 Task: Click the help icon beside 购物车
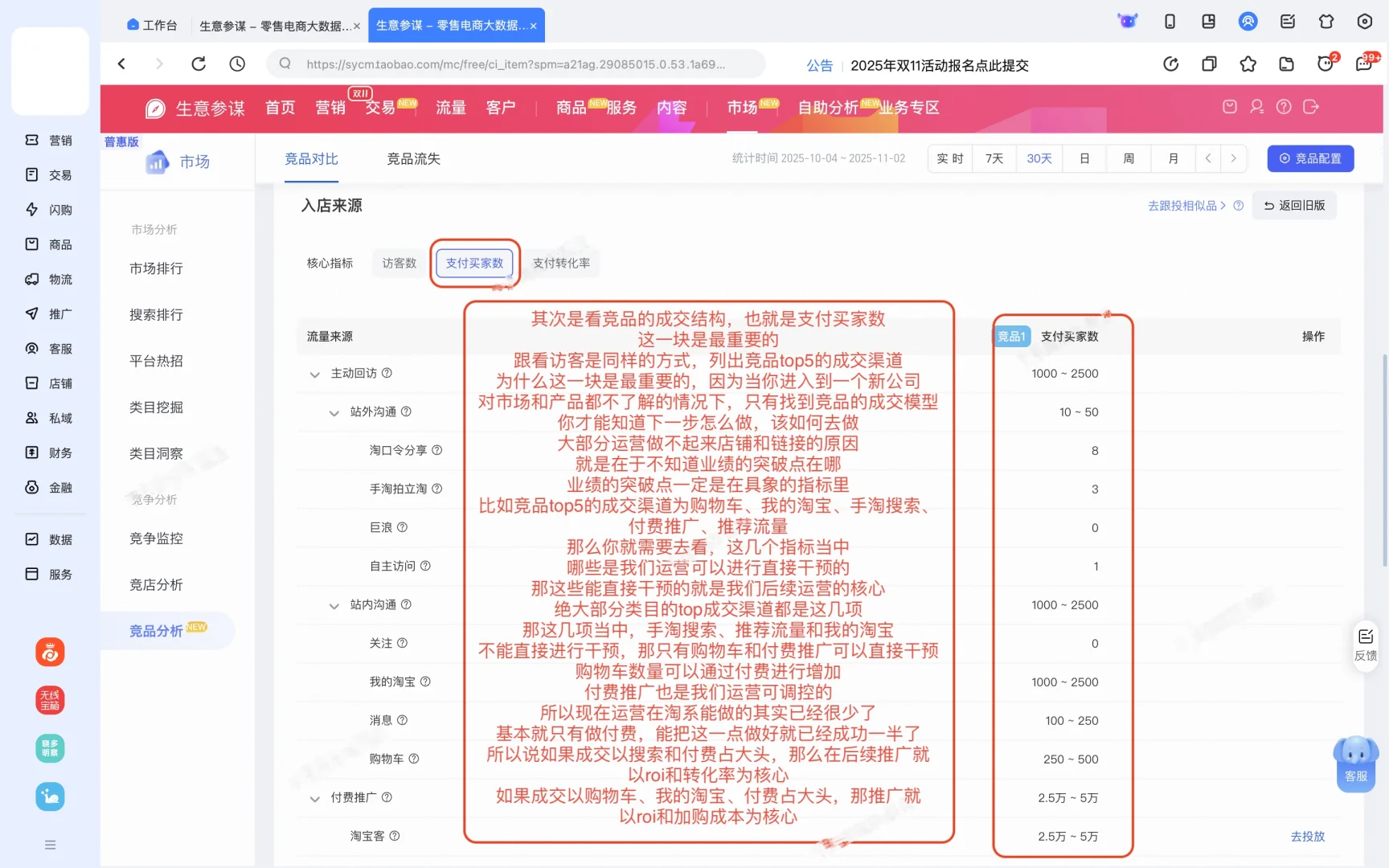click(x=413, y=759)
